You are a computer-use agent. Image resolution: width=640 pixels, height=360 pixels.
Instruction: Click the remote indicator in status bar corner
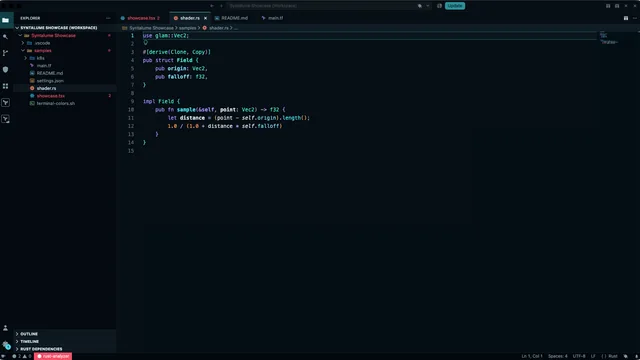pos(4,356)
